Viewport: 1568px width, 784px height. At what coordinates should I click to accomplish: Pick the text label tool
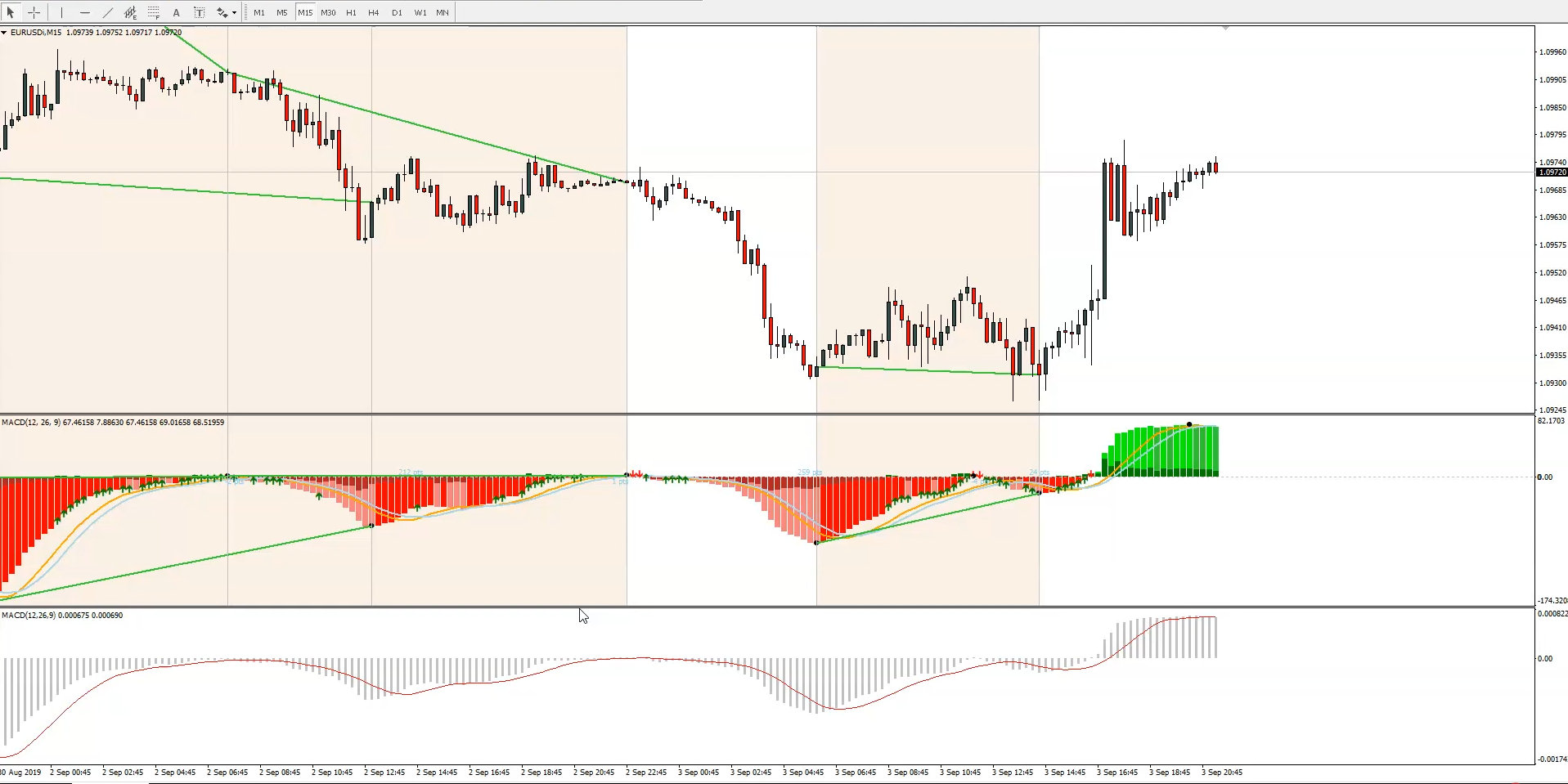point(199,12)
